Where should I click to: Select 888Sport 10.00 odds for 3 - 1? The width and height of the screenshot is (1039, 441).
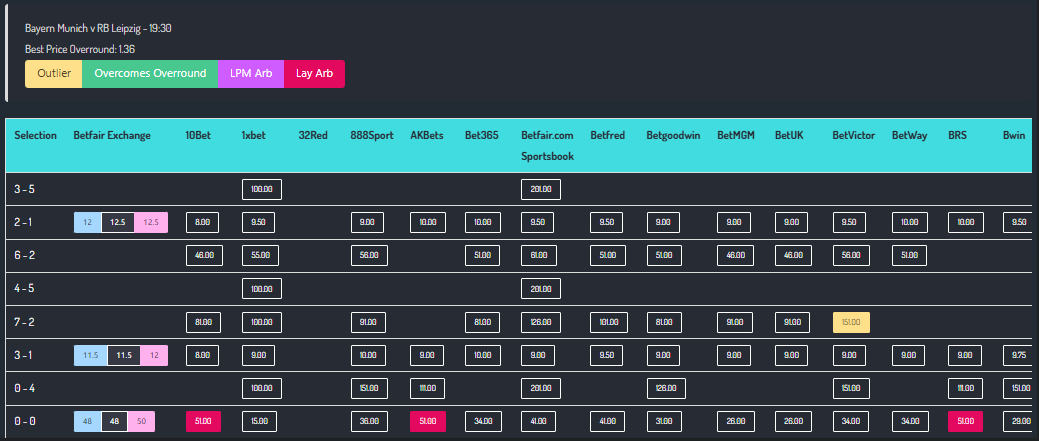tap(368, 356)
